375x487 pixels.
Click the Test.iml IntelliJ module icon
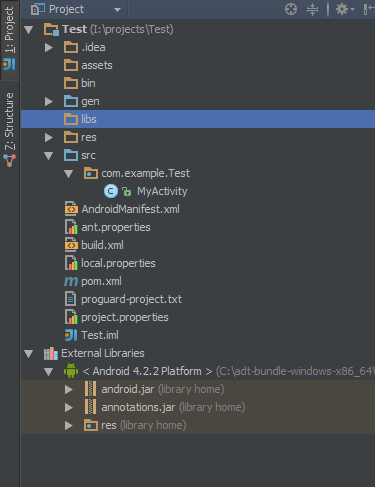coord(71,335)
